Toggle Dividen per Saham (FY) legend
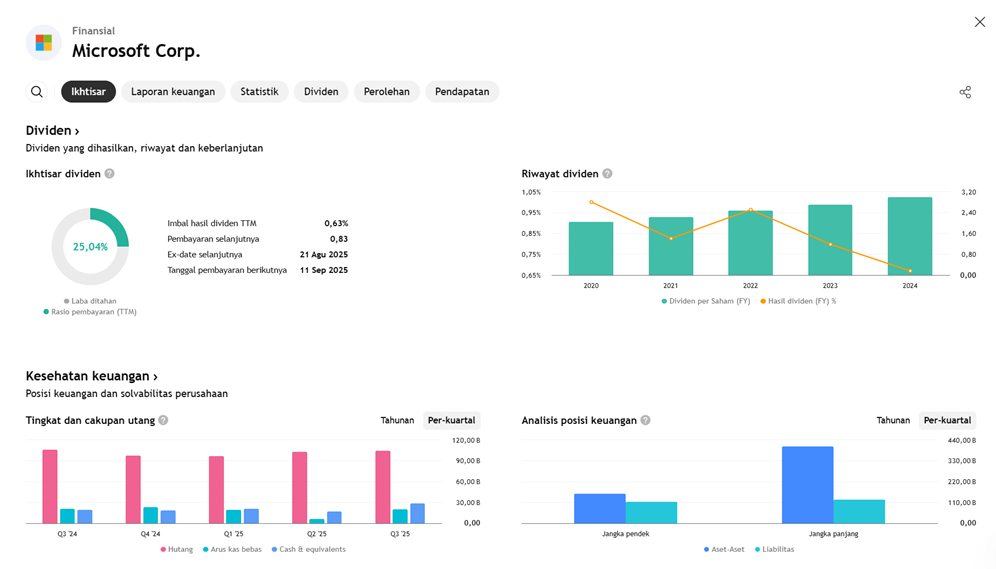Viewport: 996px width, 569px height. (706, 301)
